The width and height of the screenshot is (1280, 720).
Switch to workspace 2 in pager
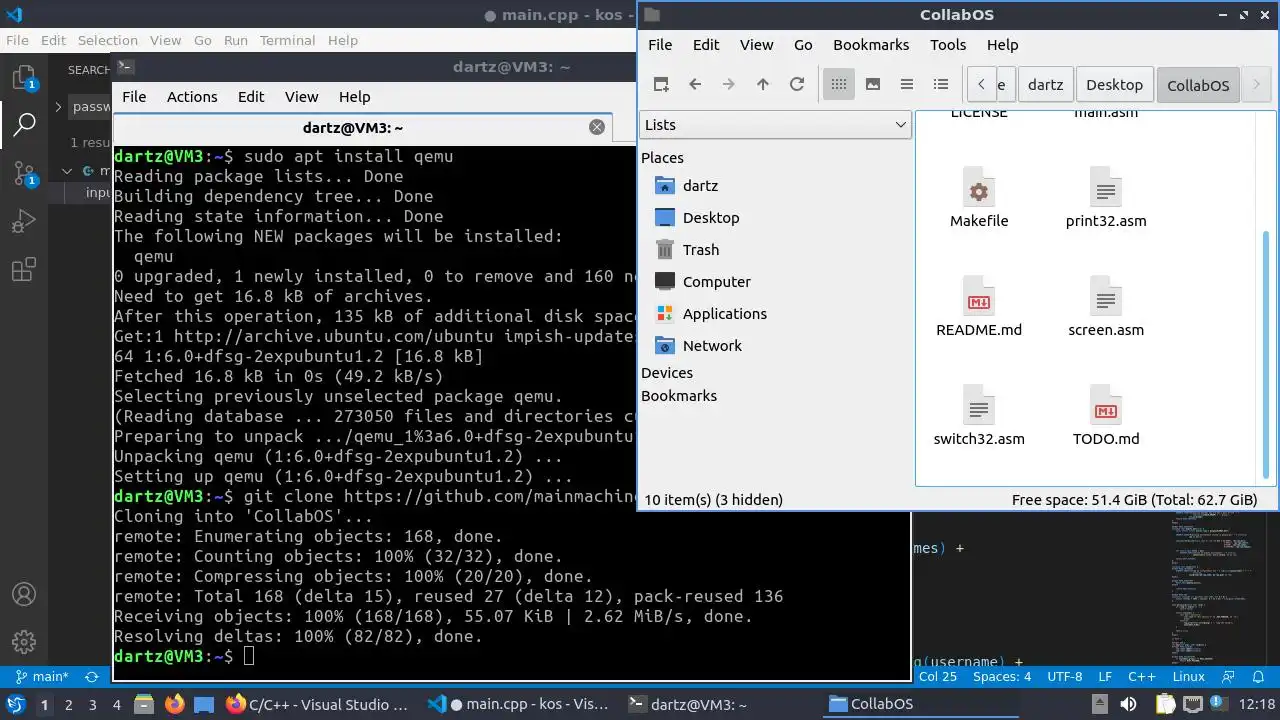tap(68, 705)
